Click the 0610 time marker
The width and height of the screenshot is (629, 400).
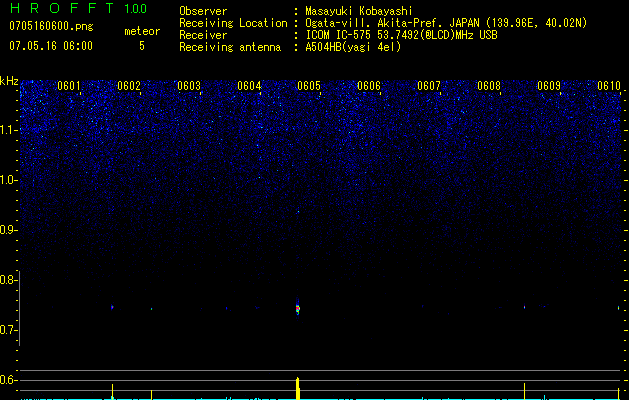click(609, 86)
